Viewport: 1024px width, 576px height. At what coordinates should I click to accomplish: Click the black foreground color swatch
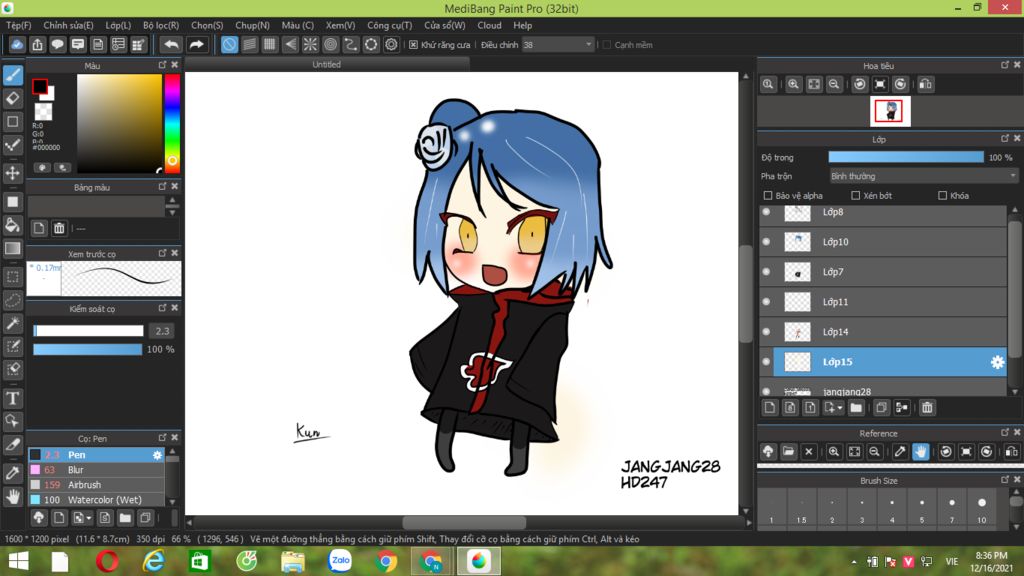[40, 86]
